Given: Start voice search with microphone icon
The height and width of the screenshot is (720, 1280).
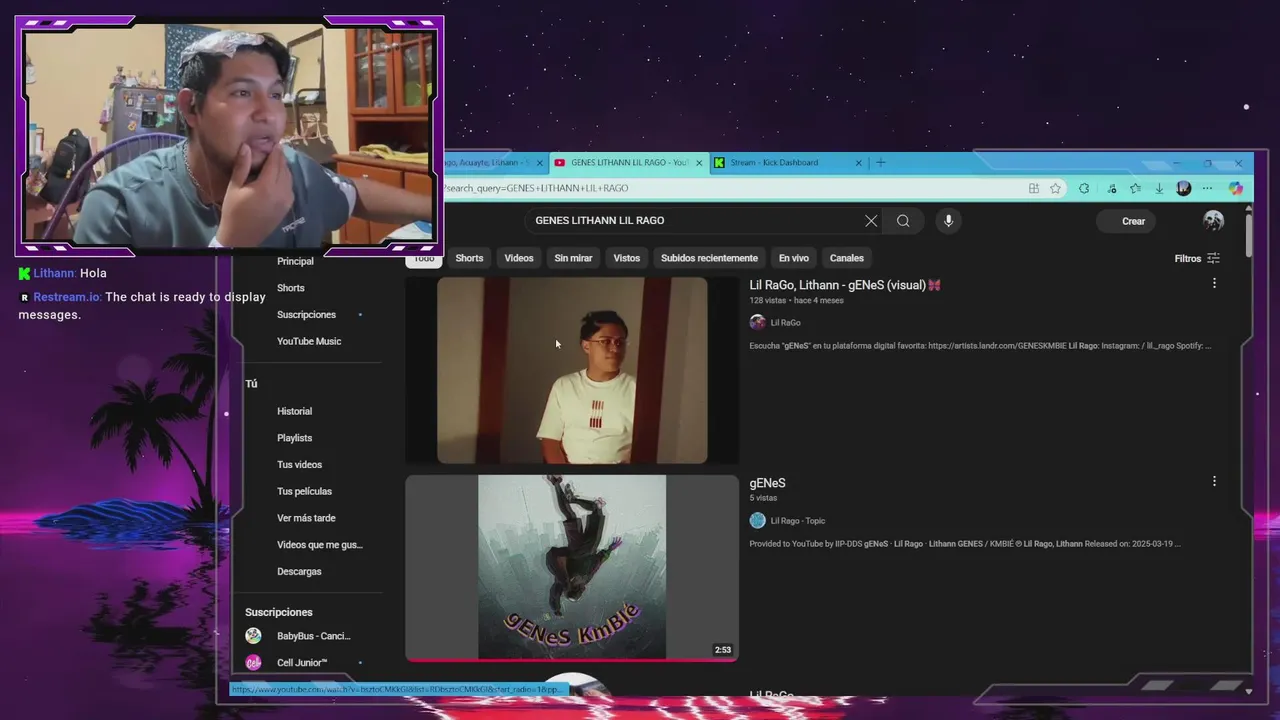Looking at the screenshot, I should click(948, 221).
